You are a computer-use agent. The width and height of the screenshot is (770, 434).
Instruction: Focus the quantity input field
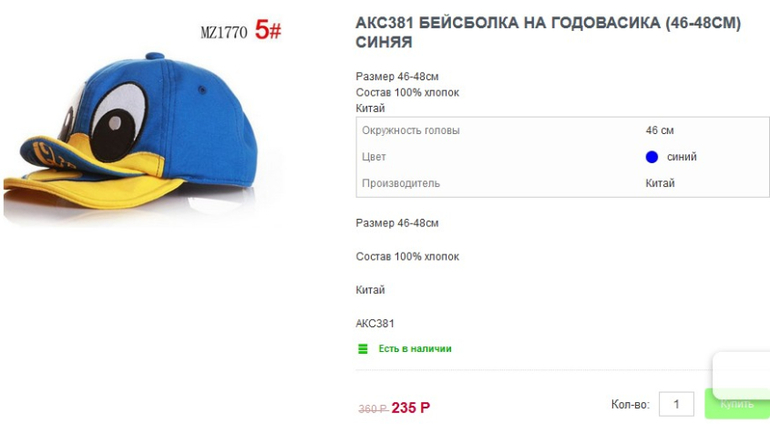pyautogui.click(x=676, y=404)
